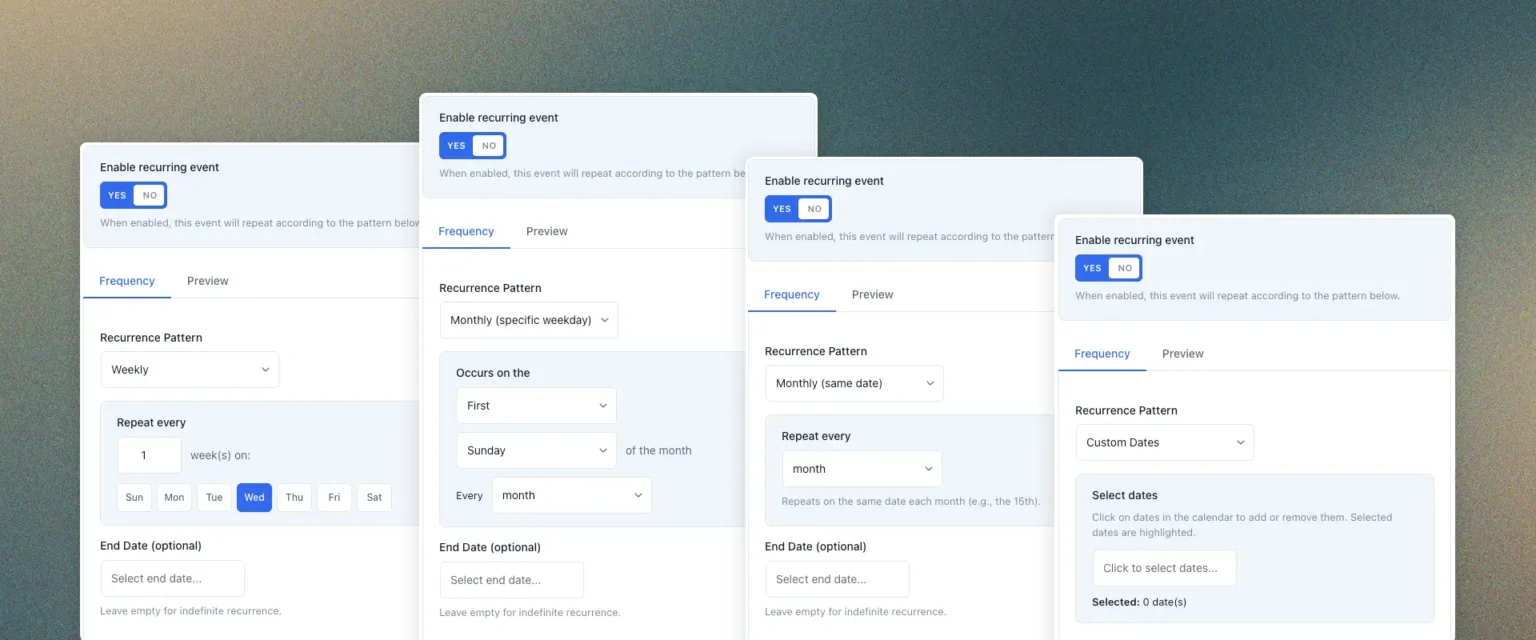Open Preview tab in Custom Dates panel

(1183, 354)
